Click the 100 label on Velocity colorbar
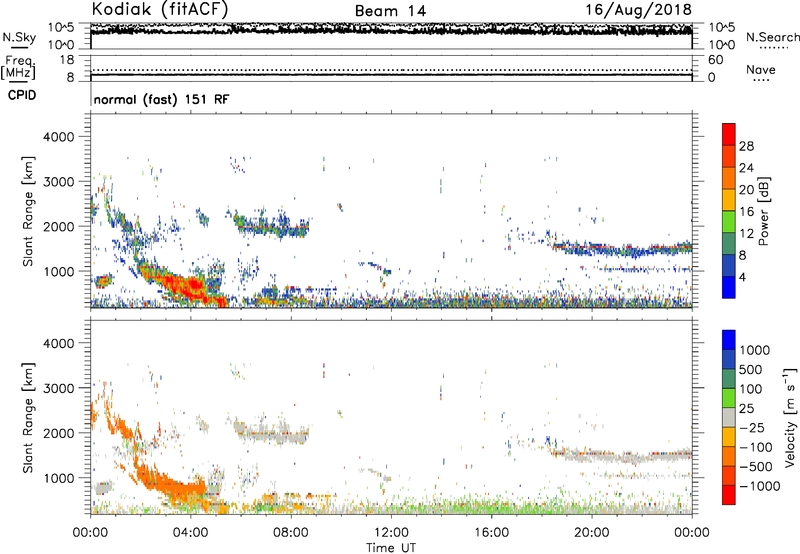 750,389
